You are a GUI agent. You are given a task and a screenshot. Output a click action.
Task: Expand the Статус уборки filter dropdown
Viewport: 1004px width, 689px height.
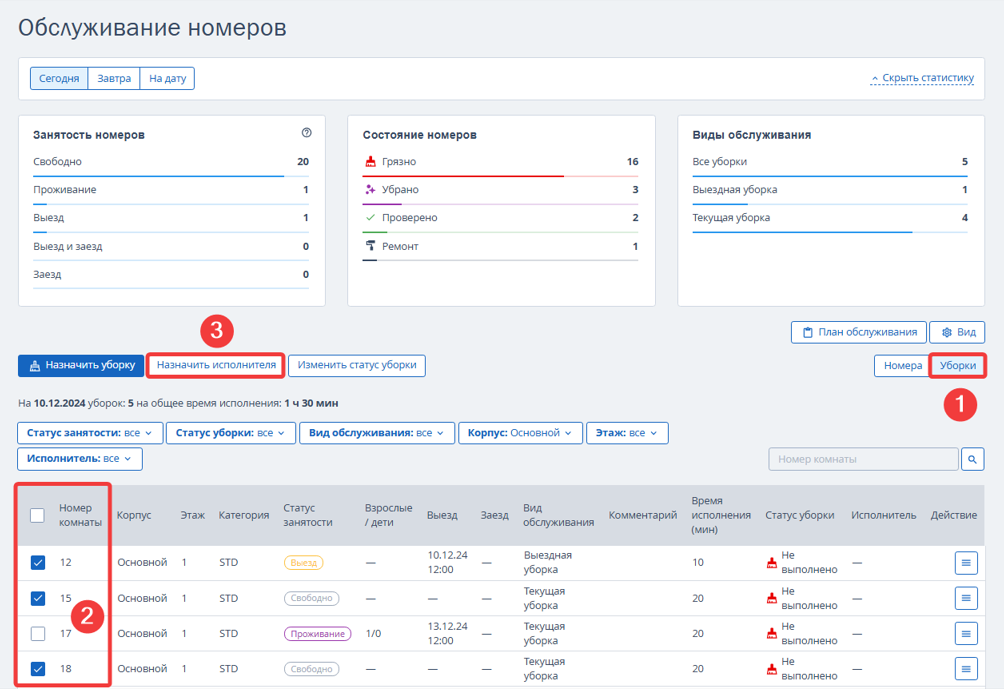[x=231, y=433]
